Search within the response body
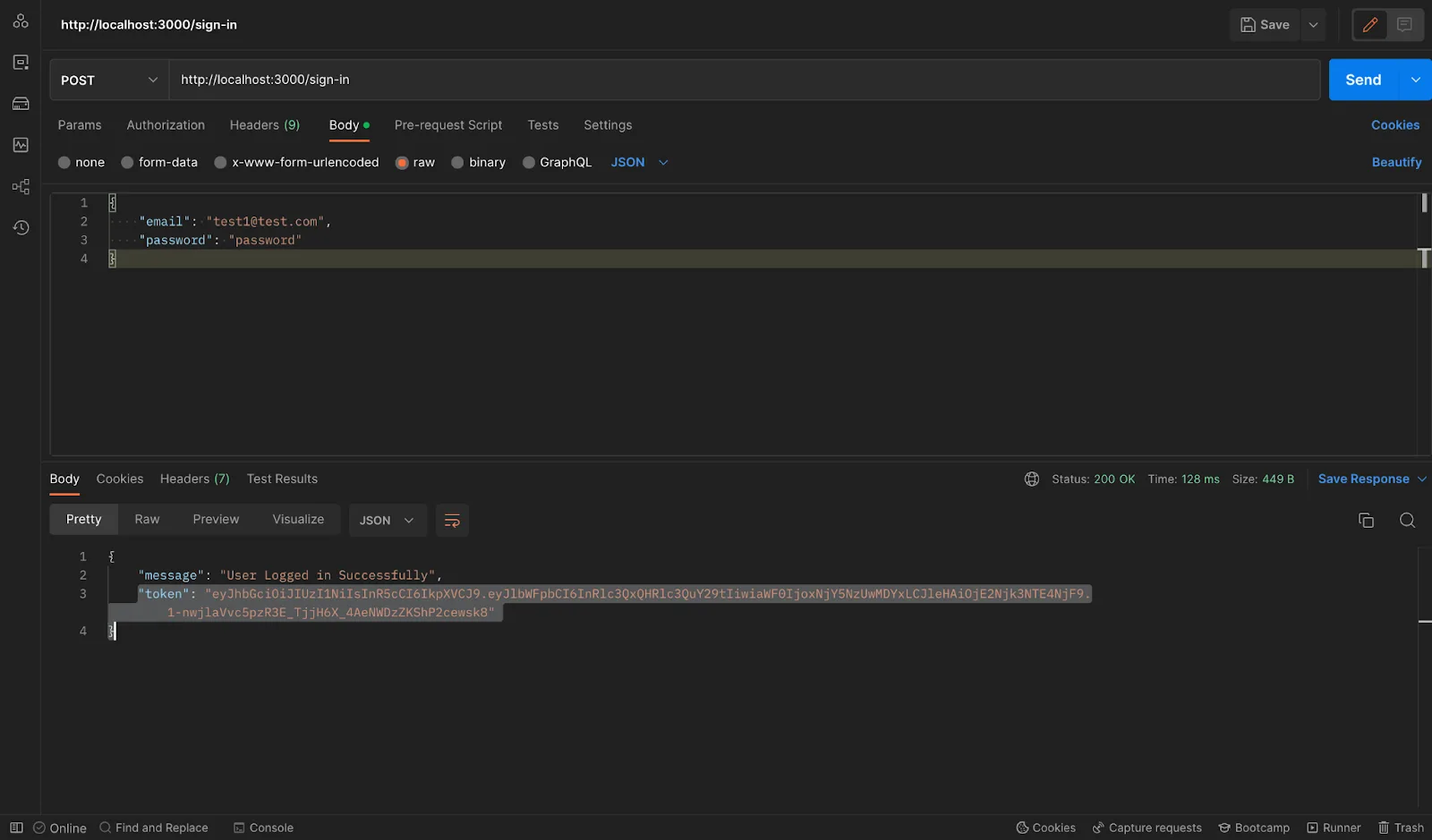 (x=1407, y=520)
